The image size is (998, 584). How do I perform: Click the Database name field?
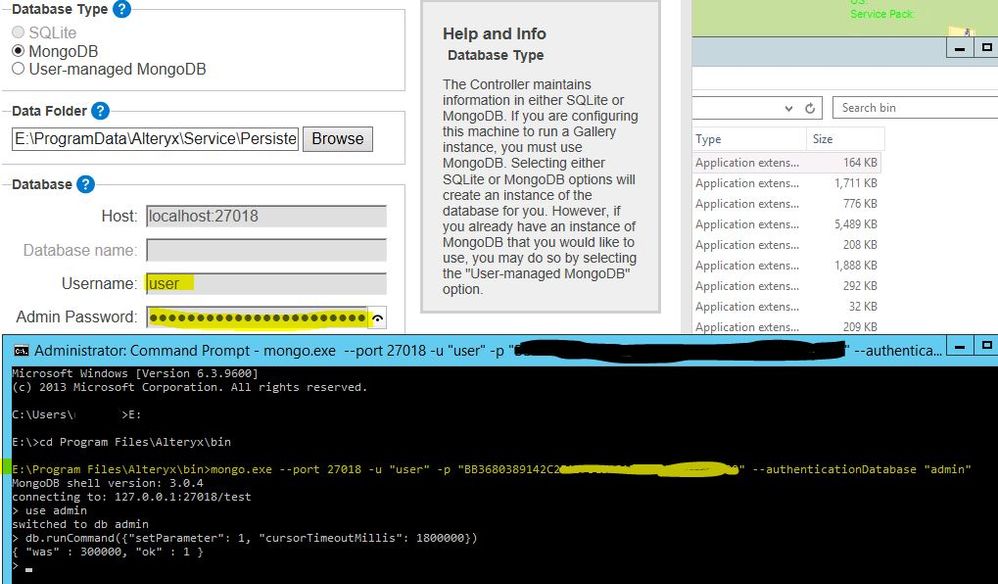tap(266, 250)
